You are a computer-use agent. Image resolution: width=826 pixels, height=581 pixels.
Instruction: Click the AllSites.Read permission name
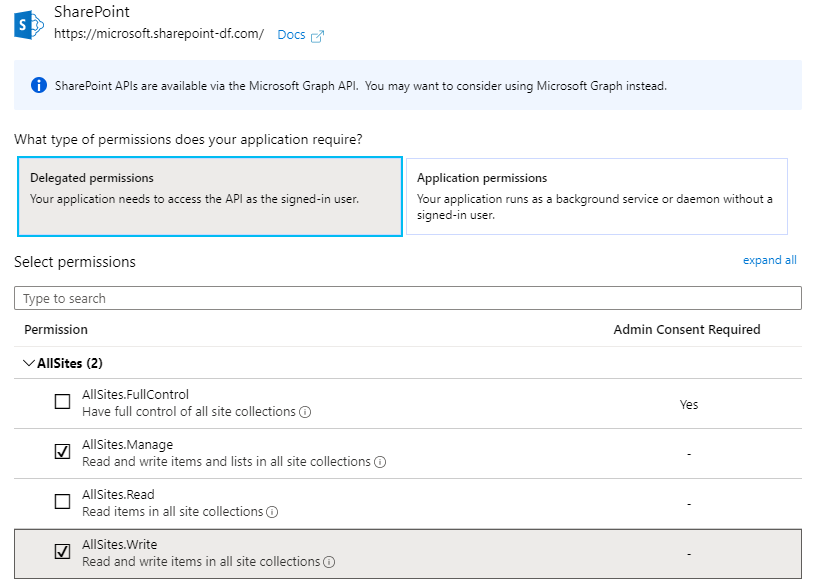click(119, 495)
